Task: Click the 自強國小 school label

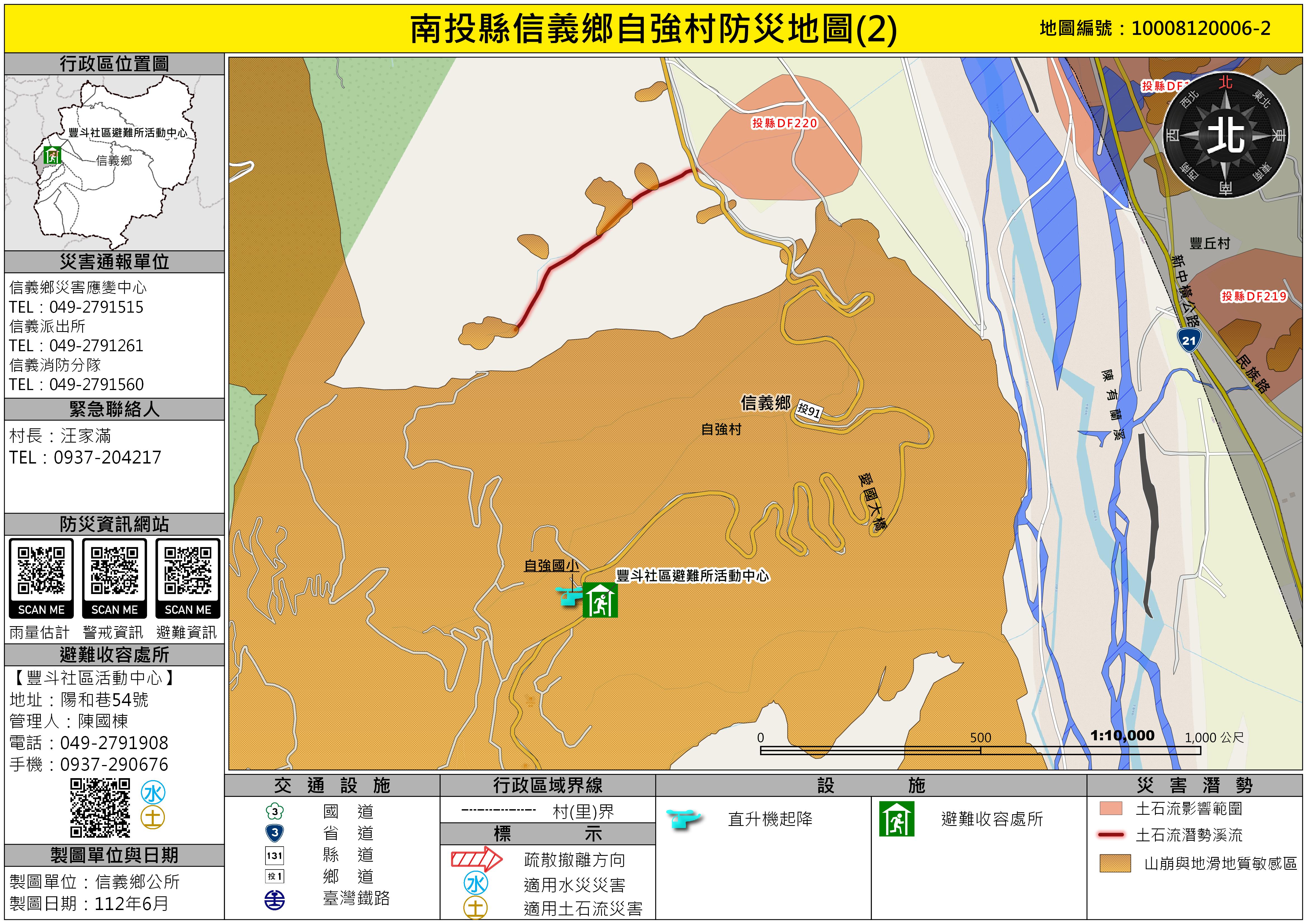Action: (x=551, y=565)
